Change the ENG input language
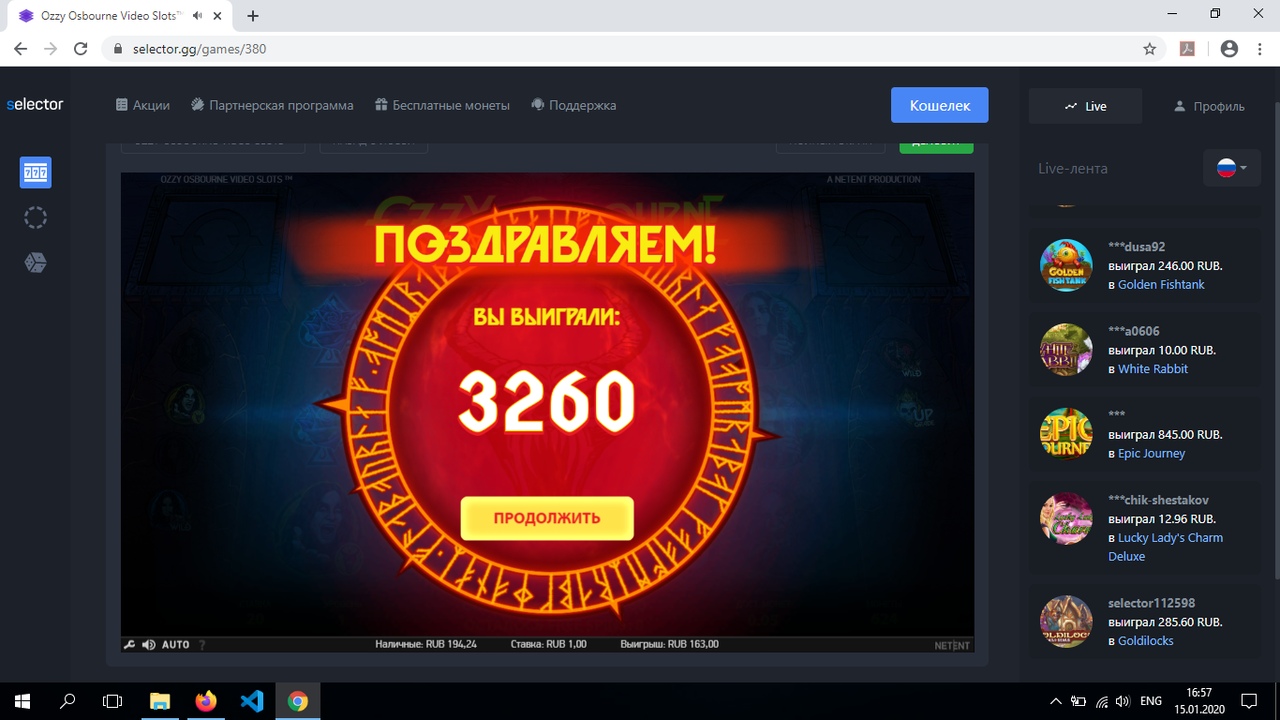The height and width of the screenshot is (720, 1280). (x=1151, y=701)
